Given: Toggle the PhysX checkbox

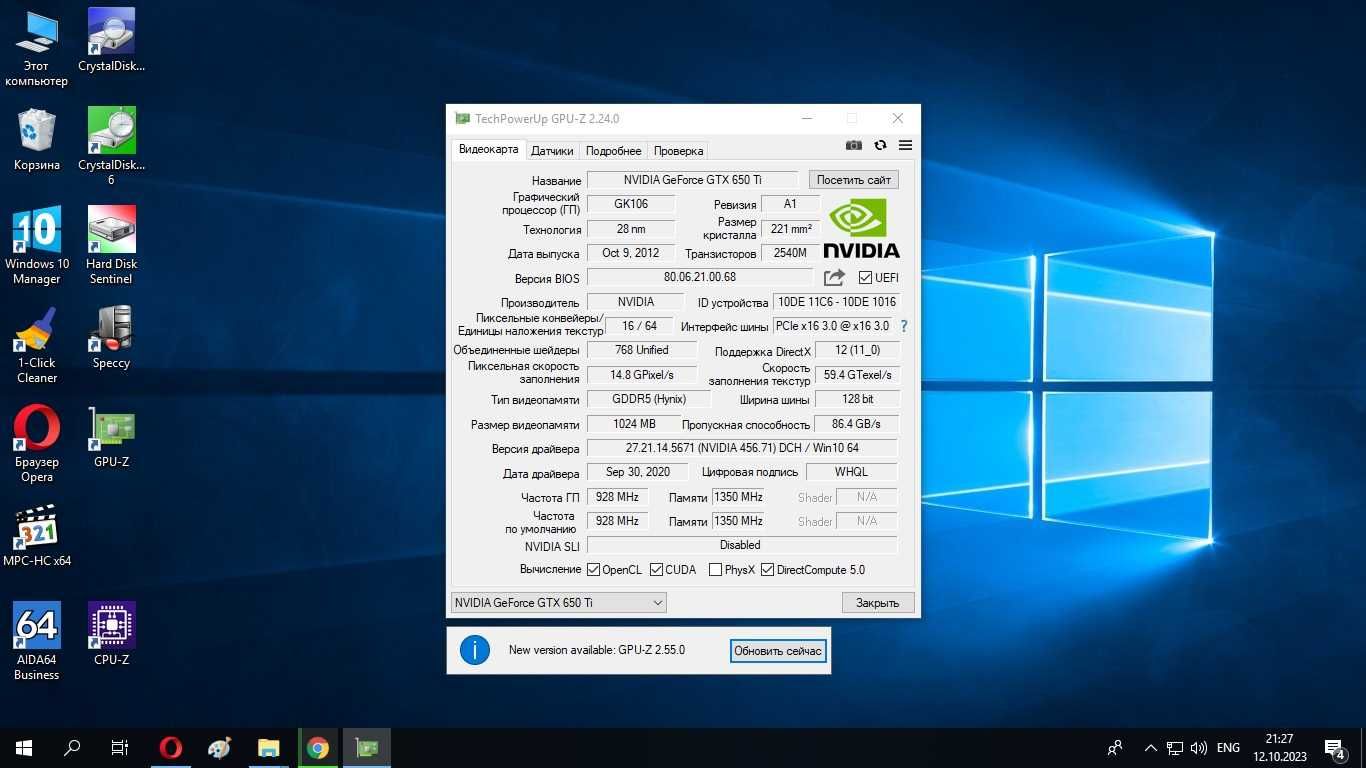Looking at the screenshot, I should (715, 570).
